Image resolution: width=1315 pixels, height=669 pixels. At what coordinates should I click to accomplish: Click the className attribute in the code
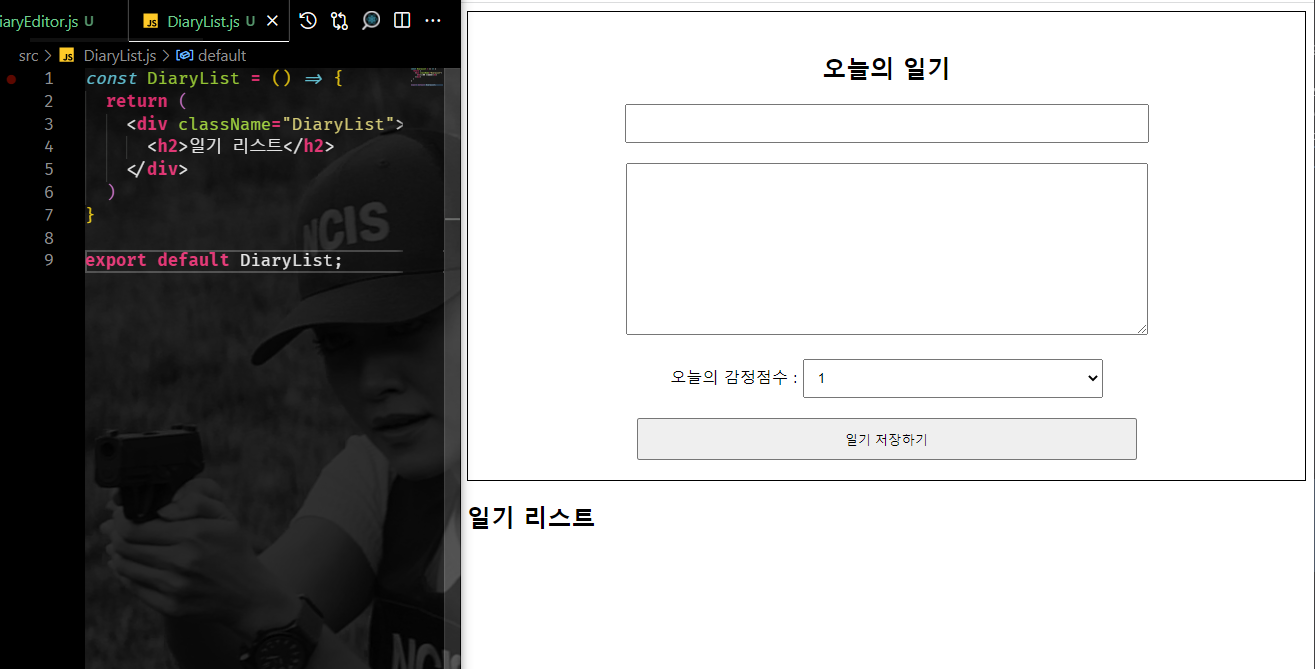225,124
